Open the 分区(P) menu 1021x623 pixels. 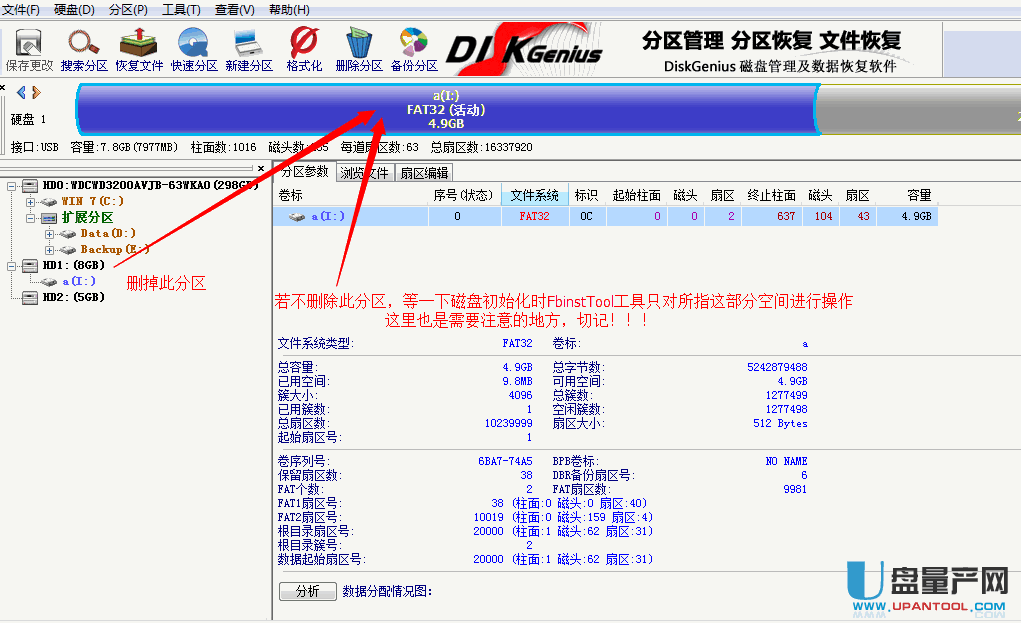(x=127, y=9)
